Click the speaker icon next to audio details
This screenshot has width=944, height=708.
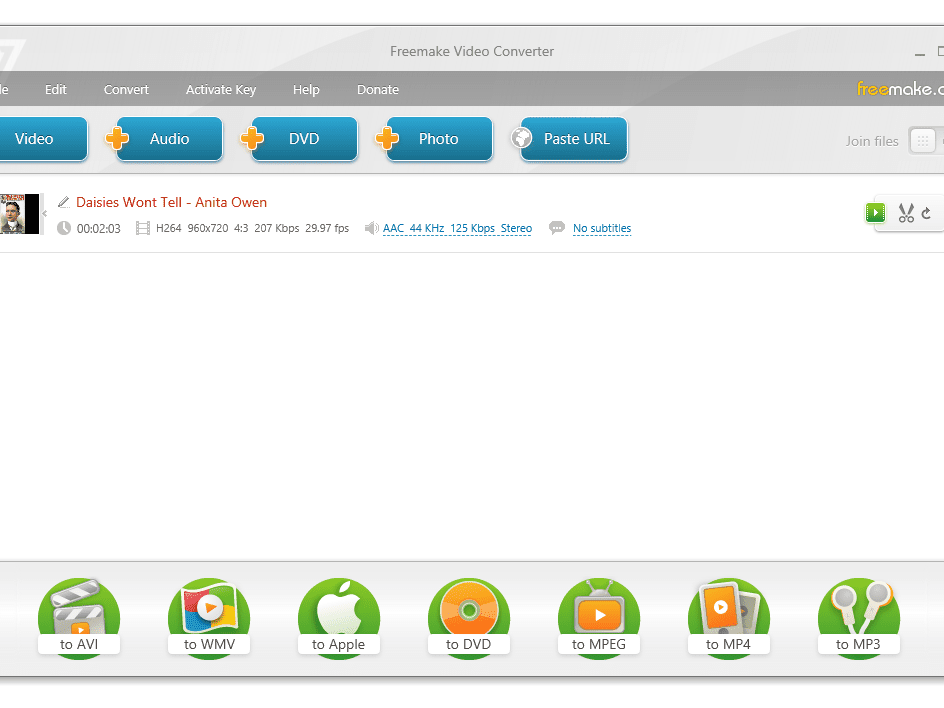370,228
